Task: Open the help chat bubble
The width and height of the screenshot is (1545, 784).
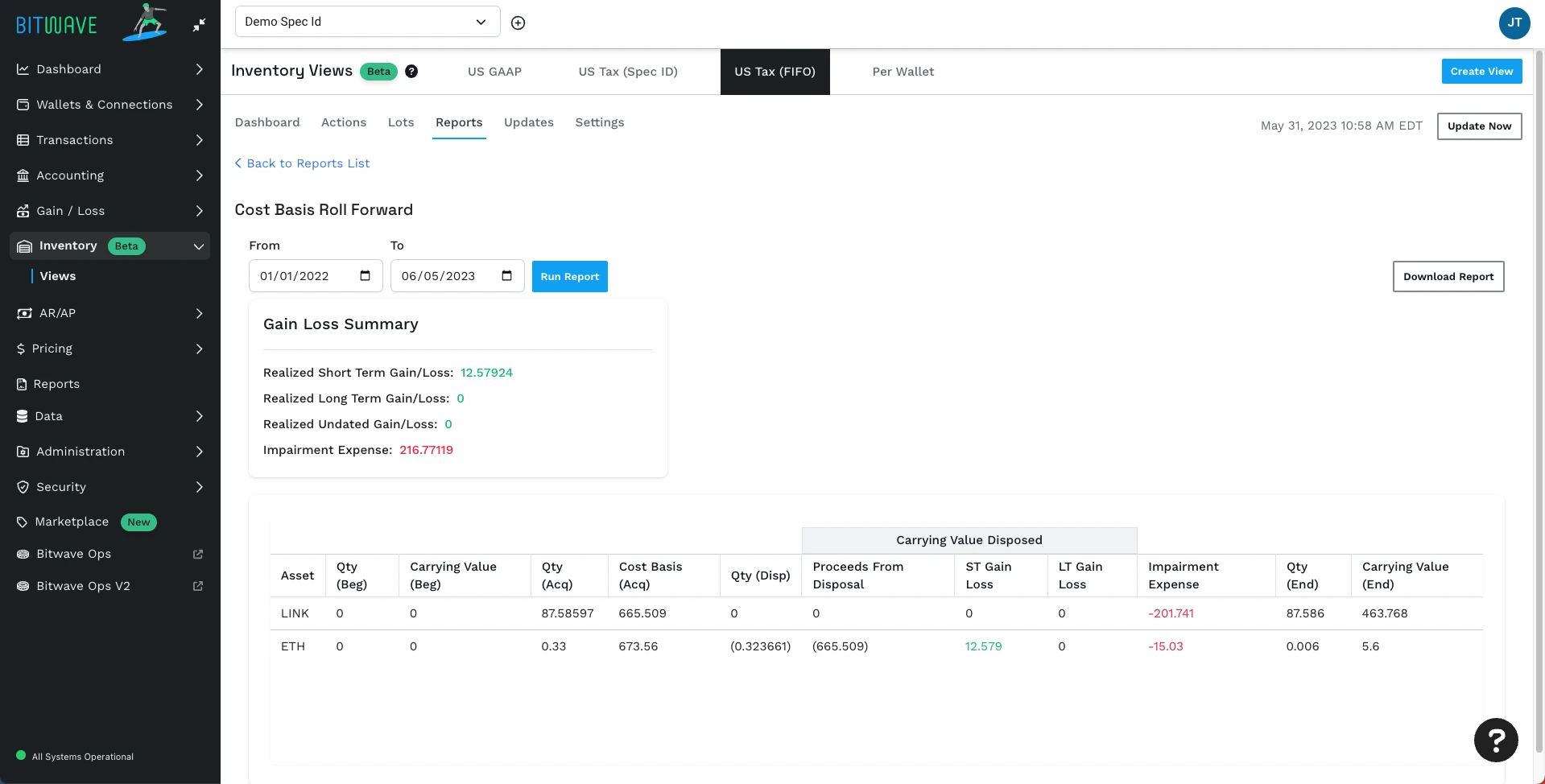Action: tap(1496, 740)
